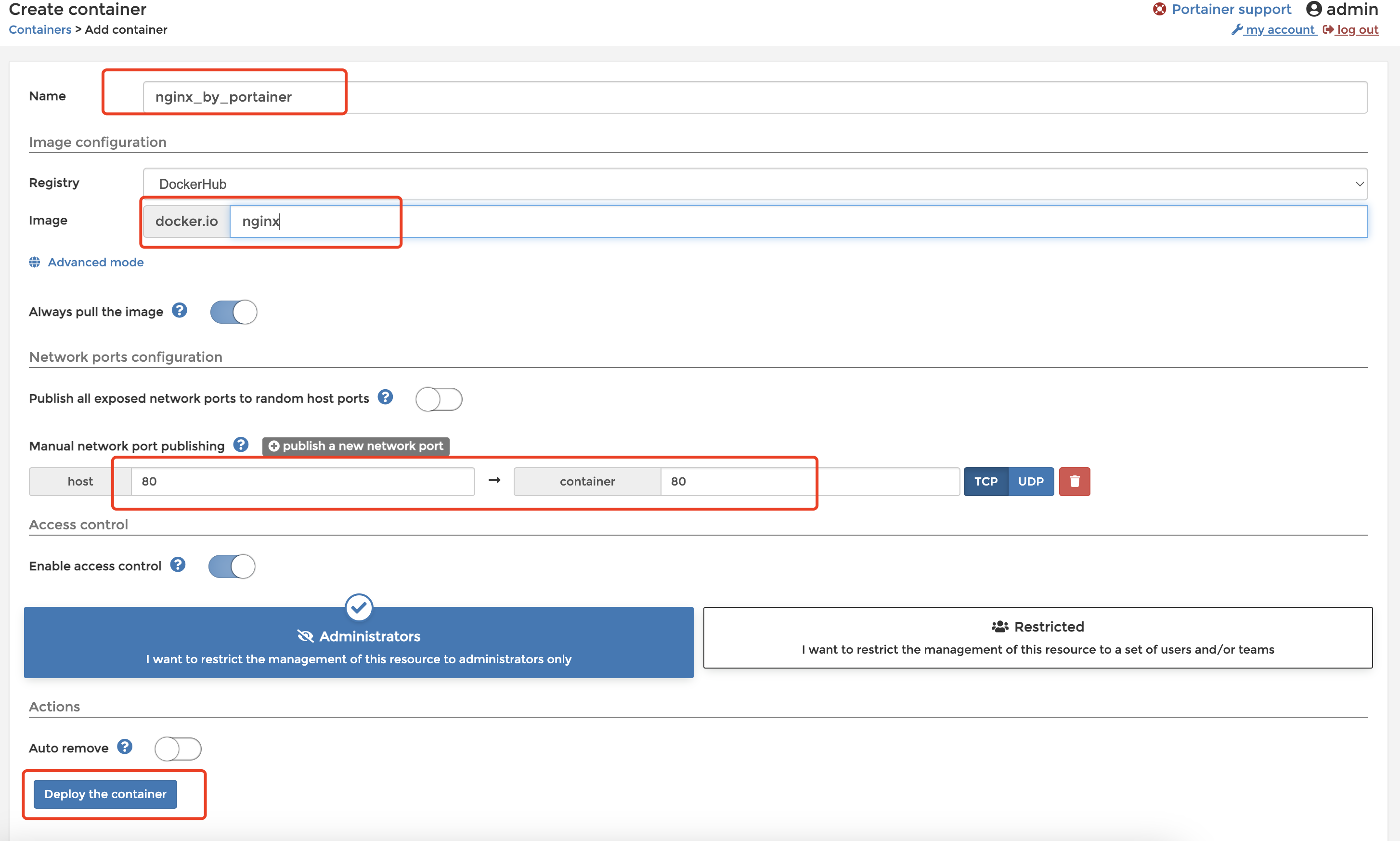The width and height of the screenshot is (1400, 841).
Task: Select TCP protocol for the port mapping
Action: pyautogui.click(x=986, y=482)
